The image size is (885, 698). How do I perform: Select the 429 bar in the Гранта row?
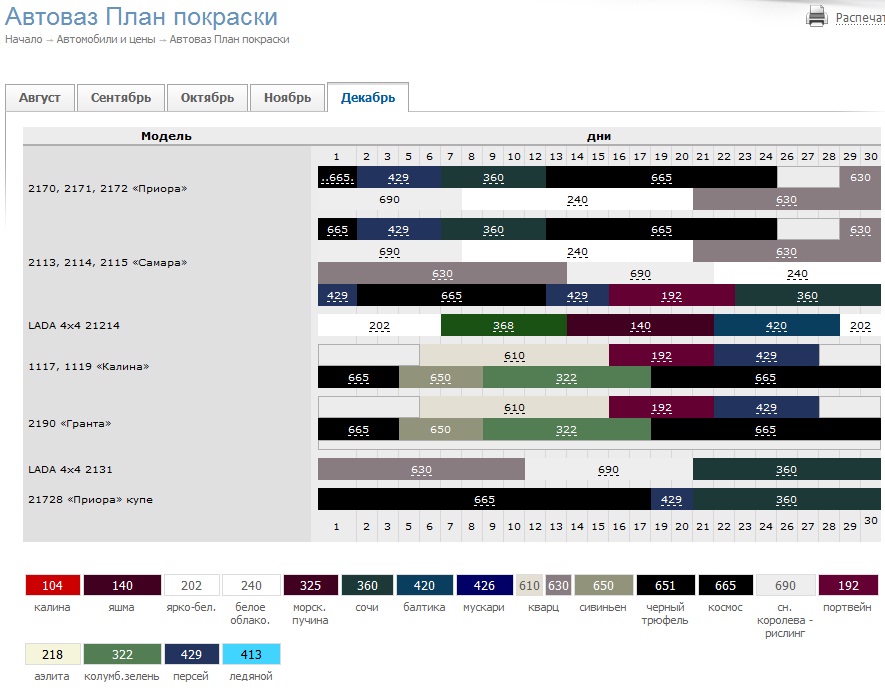pyautogui.click(x=766, y=407)
